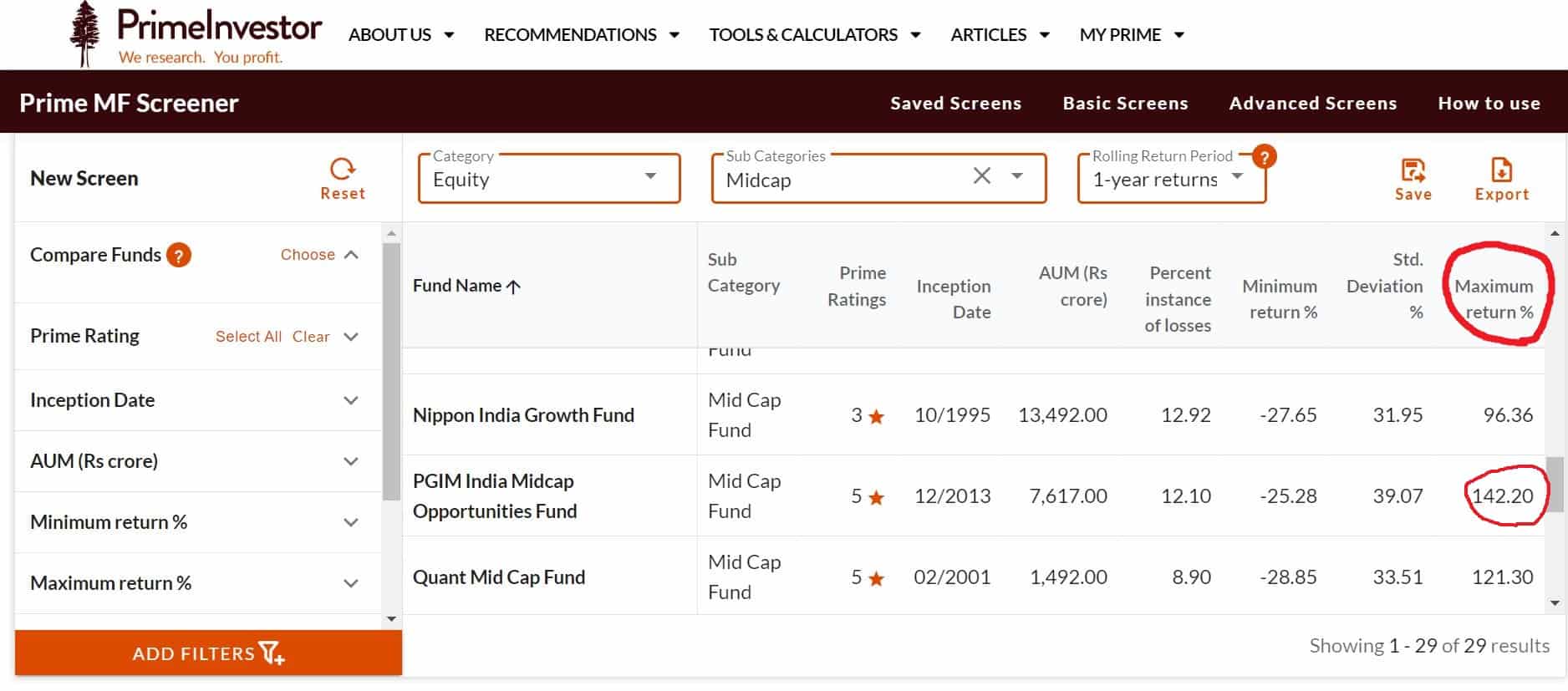Viewport: 1568px width, 691px height.
Task: Expand the AUM (Rs crore) filter
Action: pyautogui.click(x=351, y=461)
